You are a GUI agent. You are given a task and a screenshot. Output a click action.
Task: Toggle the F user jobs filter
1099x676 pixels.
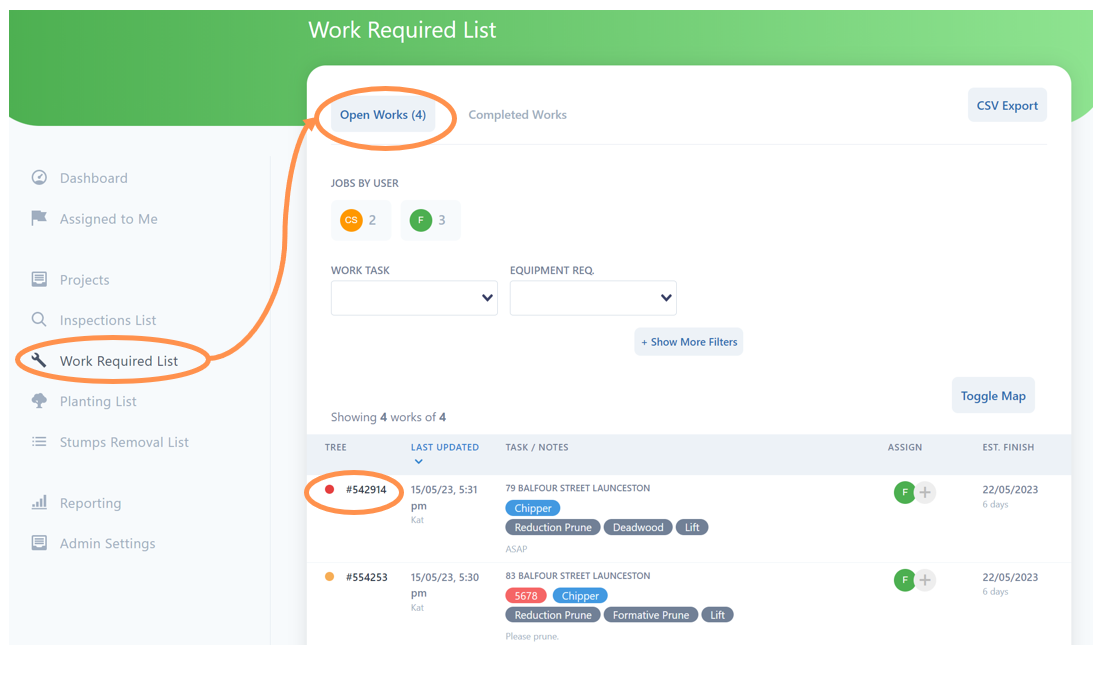430,220
